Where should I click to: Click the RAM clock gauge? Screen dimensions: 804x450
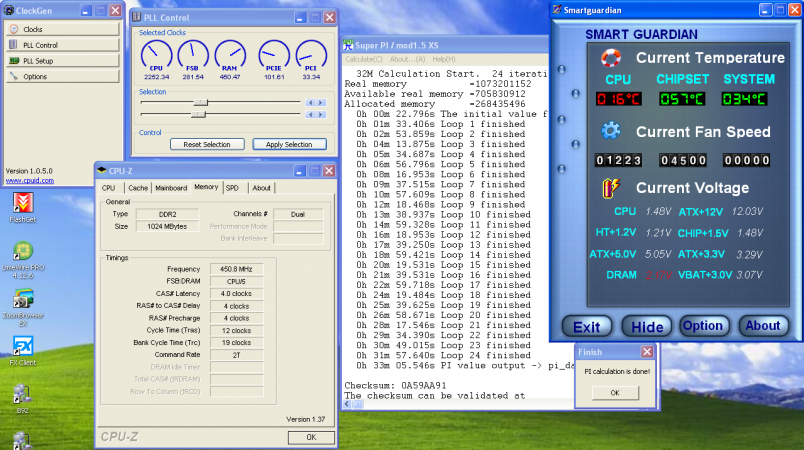tap(230, 56)
